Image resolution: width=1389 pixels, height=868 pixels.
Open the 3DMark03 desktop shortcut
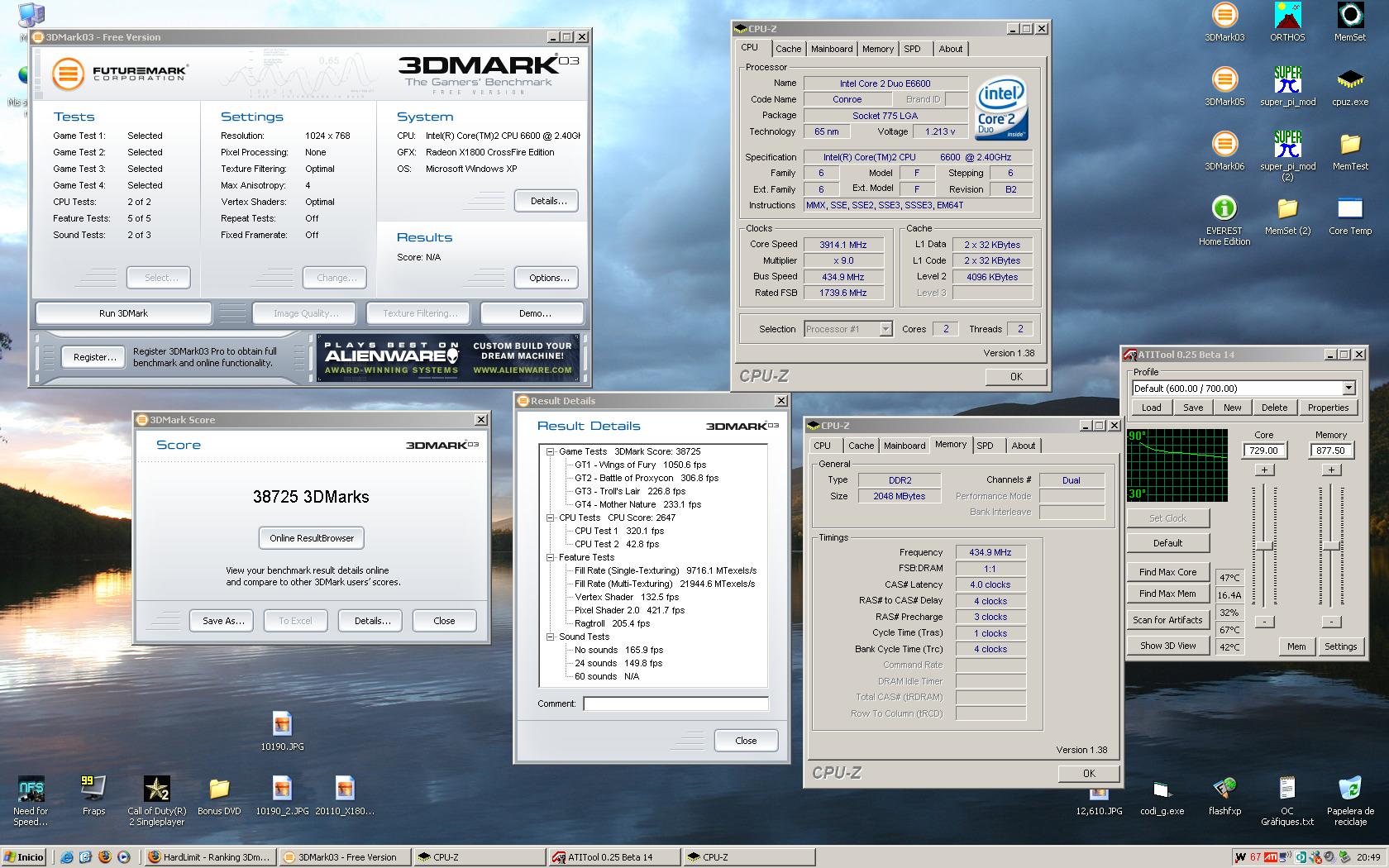(x=1224, y=22)
